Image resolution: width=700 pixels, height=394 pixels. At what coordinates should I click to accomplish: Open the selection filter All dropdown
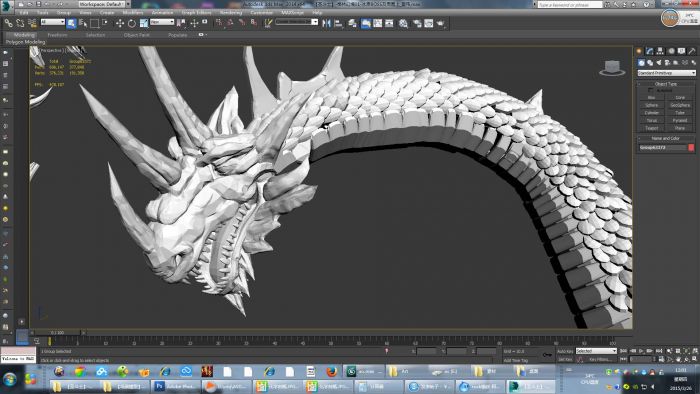coord(53,22)
